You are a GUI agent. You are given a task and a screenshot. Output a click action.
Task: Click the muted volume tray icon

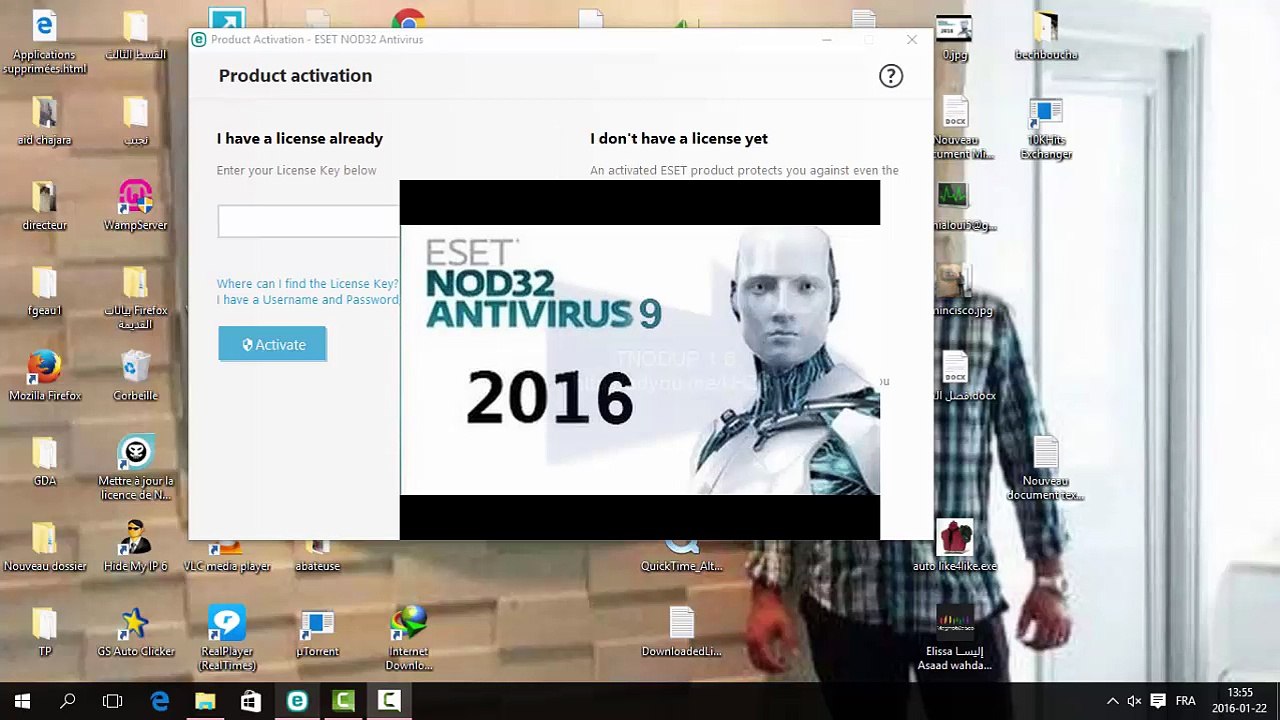1134,701
